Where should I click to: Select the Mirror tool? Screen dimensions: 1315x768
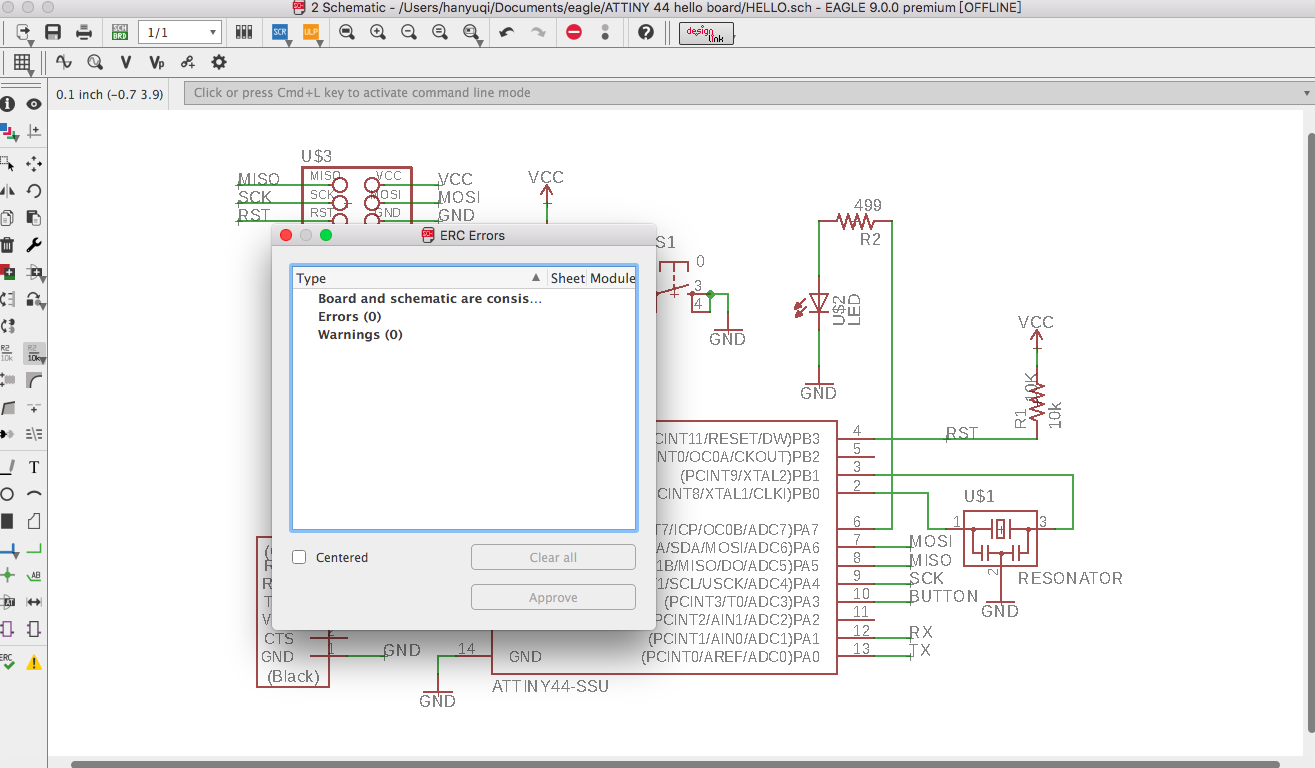pos(7,191)
